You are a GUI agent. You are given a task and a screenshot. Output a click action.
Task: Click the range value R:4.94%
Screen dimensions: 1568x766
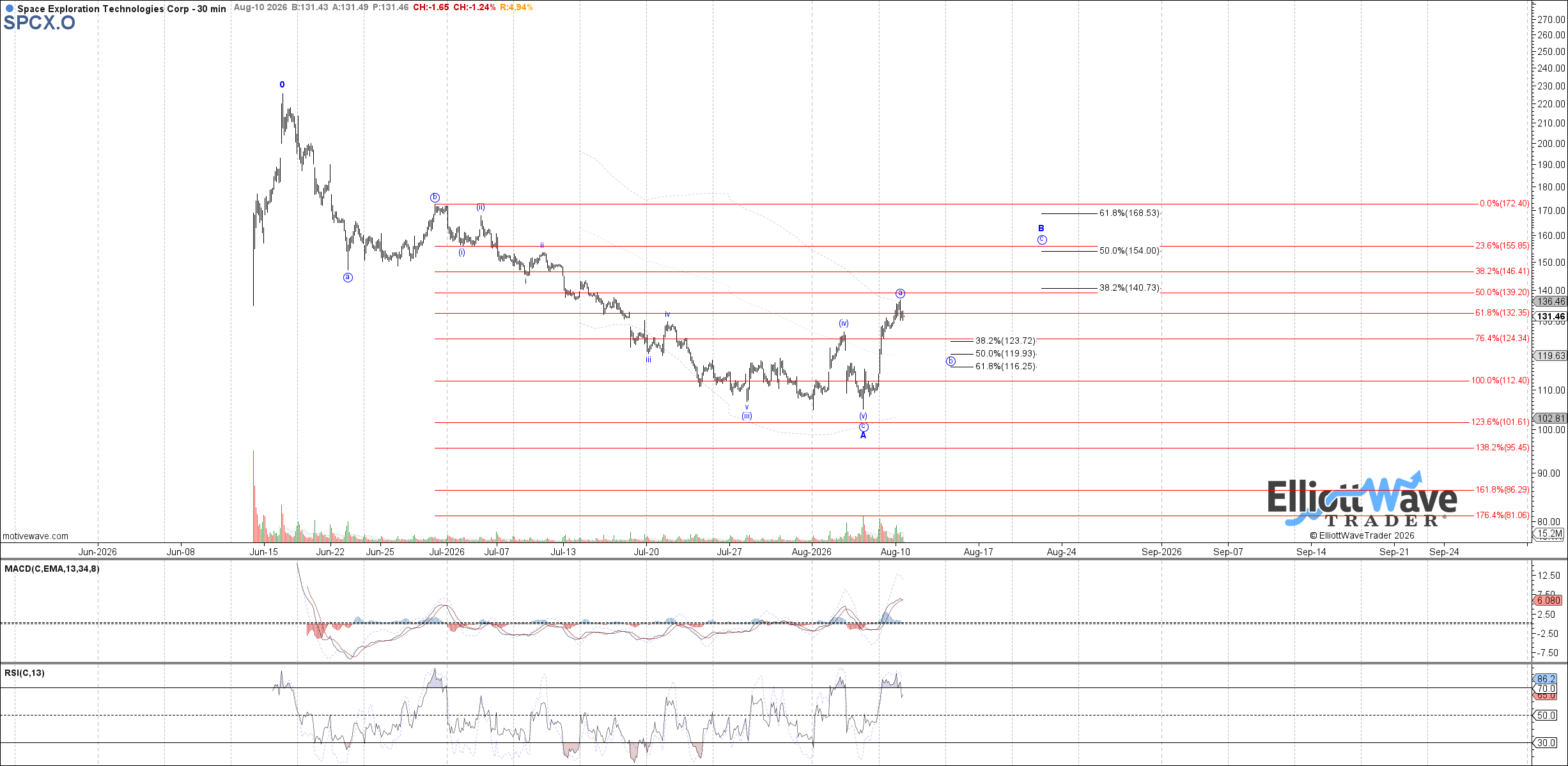[516, 8]
